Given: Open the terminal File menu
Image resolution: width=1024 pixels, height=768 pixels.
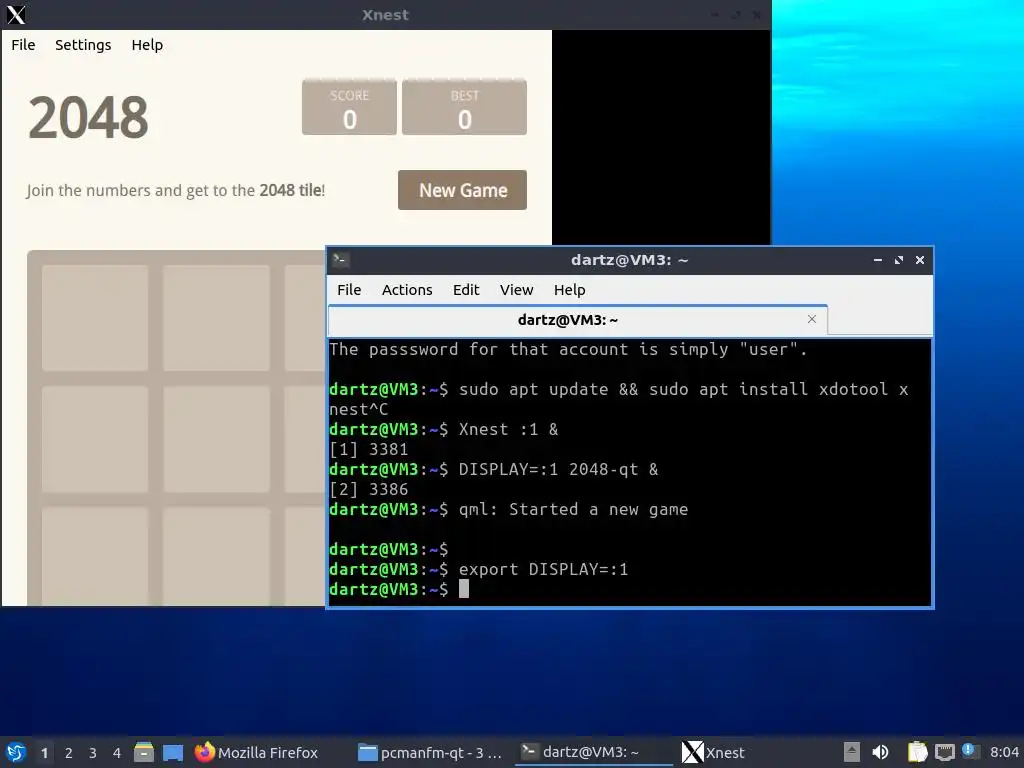Looking at the screenshot, I should tap(349, 290).
